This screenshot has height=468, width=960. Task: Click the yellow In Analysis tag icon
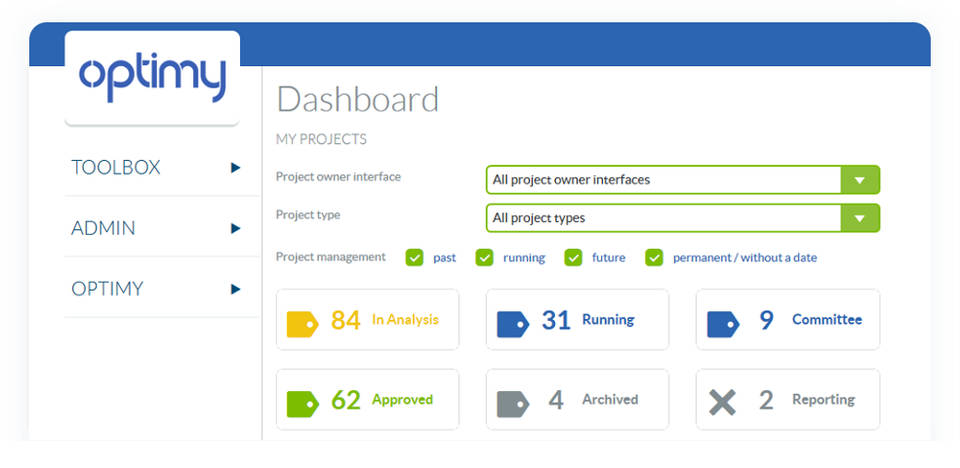(302, 323)
